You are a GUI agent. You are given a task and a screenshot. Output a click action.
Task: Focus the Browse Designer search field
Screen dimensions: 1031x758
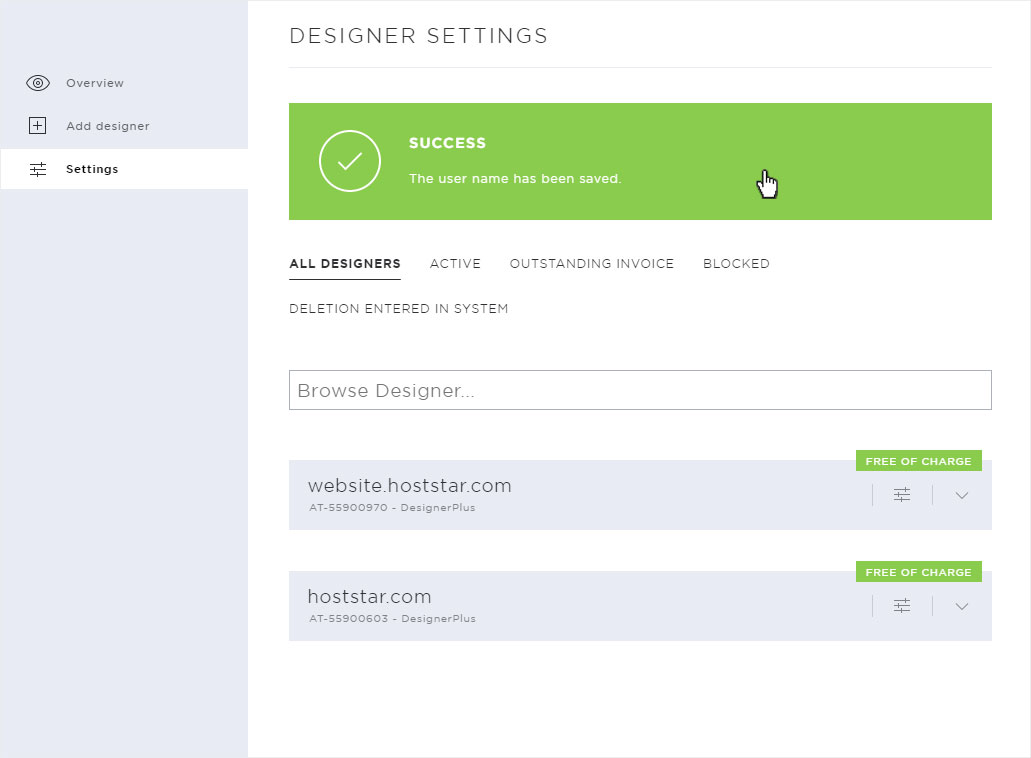[640, 390]
